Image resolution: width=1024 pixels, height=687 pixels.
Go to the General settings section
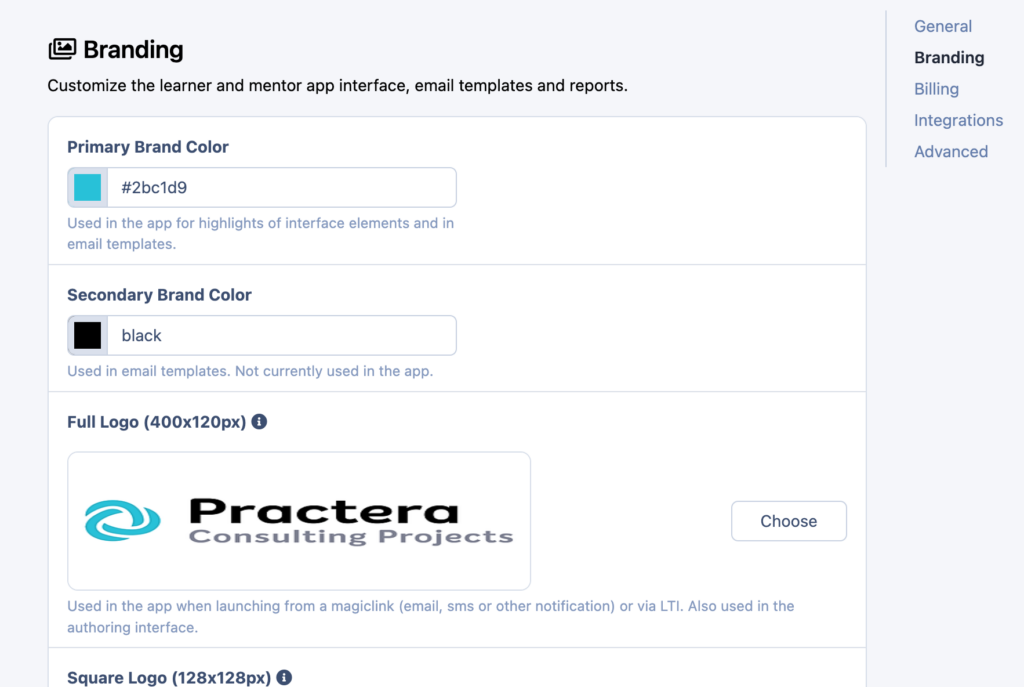(943, 26)
